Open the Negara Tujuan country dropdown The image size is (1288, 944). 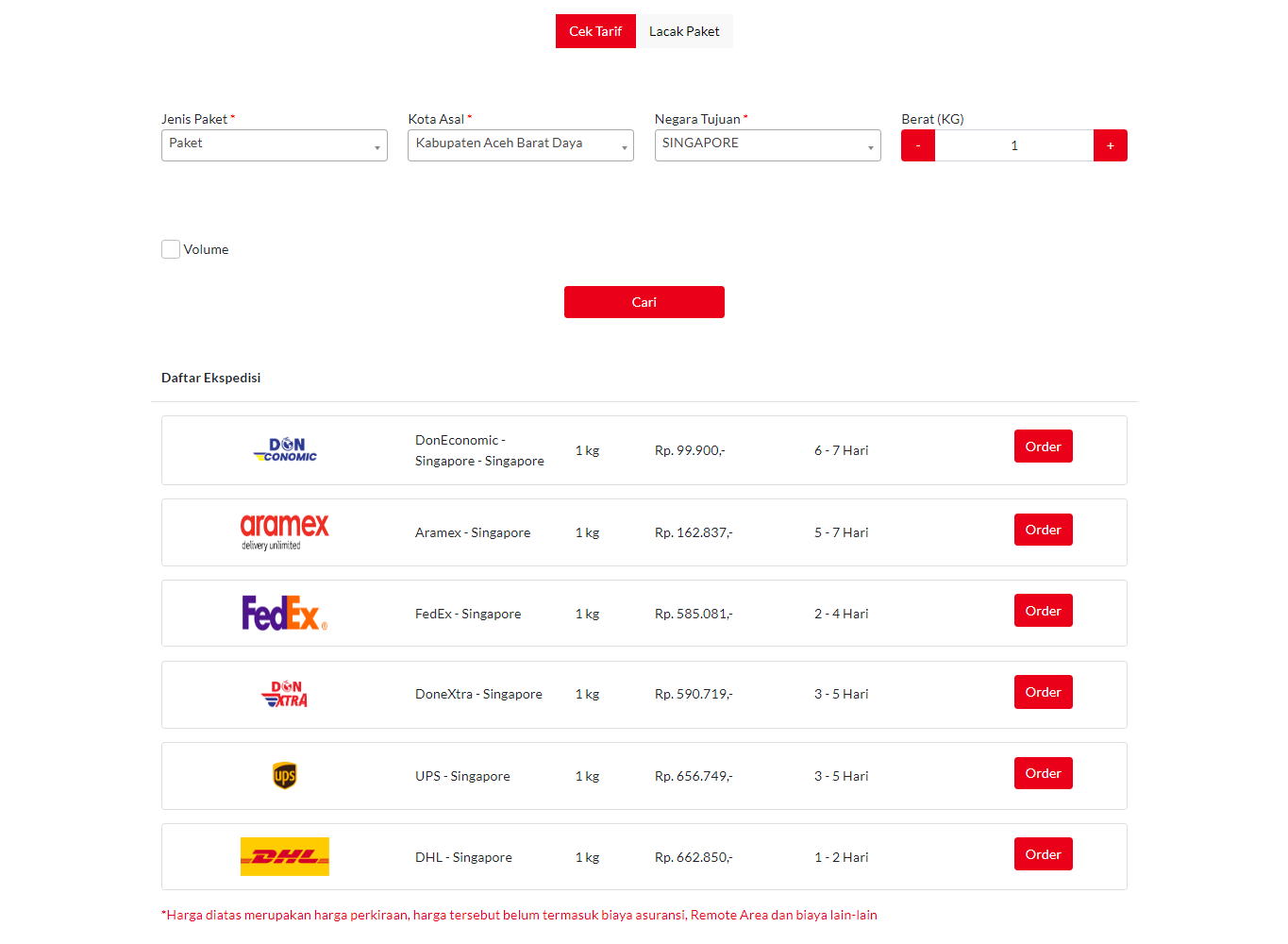point(767,145)
